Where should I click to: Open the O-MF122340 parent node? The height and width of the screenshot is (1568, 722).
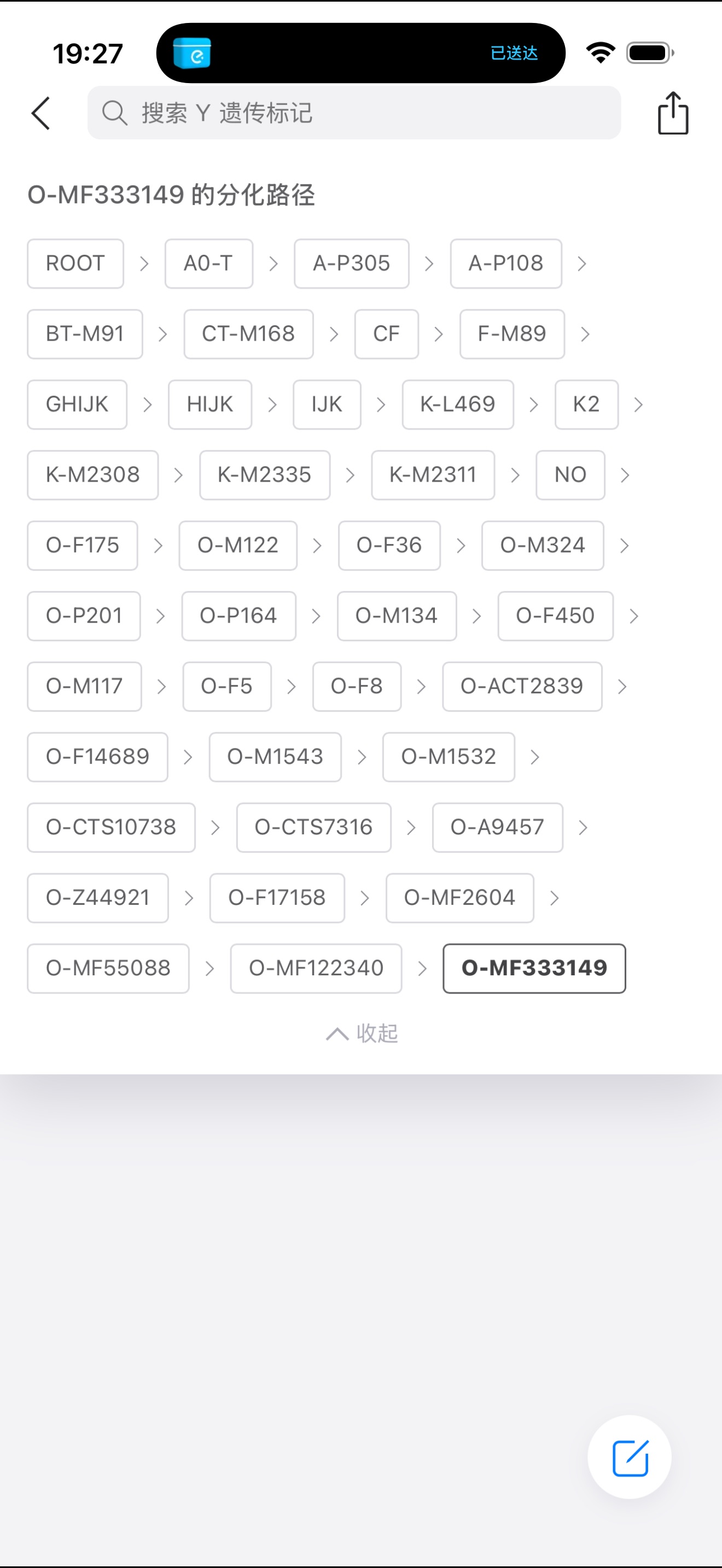pos(316,968)
